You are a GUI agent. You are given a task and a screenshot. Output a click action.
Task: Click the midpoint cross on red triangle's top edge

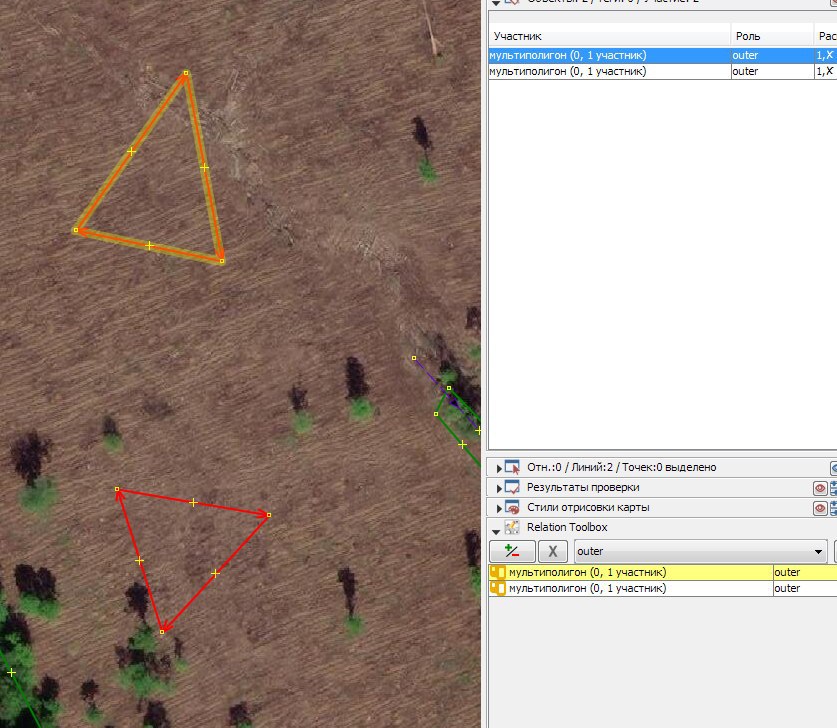[x=193, y=502]
